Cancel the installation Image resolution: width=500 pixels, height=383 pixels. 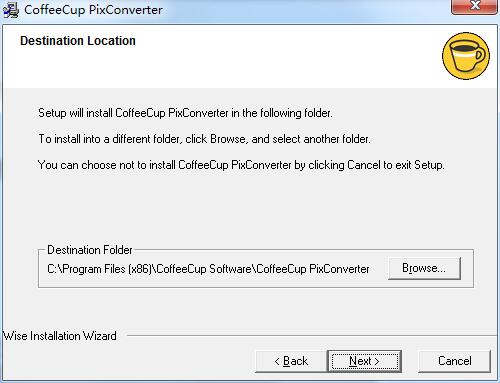point(455,361)
